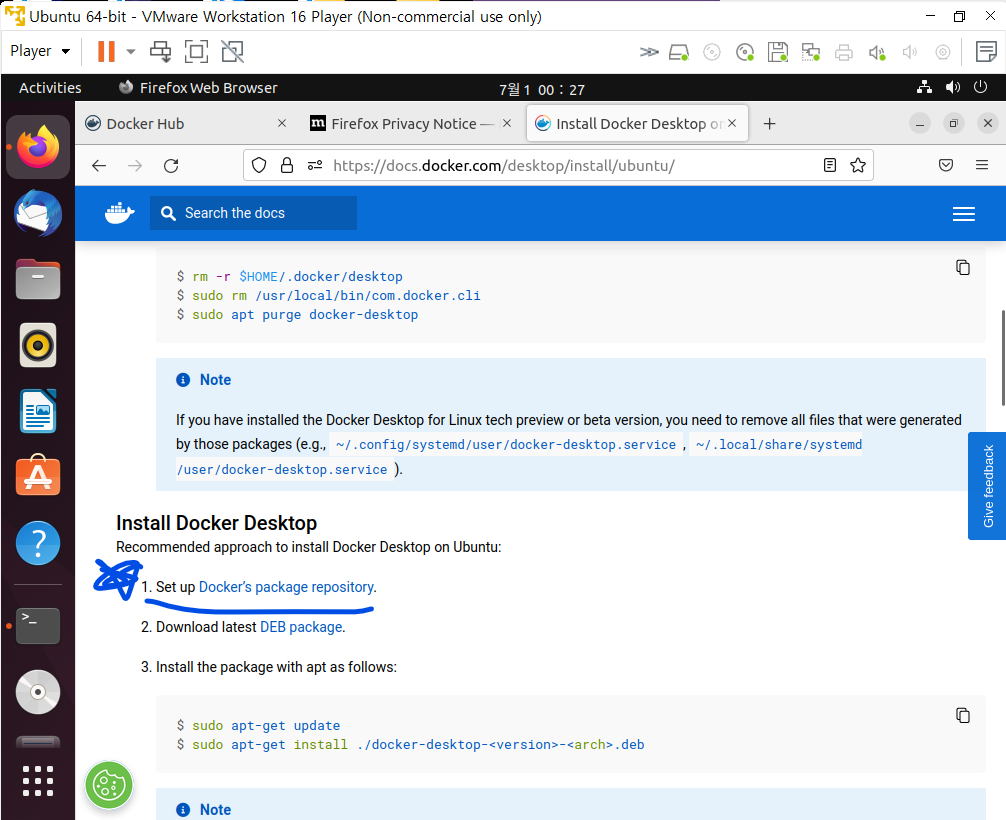Switch to Firefox Privacy Notice tab
This screenshot has height=820, width=1006.
pyautogui.click(x=411, y=123)
